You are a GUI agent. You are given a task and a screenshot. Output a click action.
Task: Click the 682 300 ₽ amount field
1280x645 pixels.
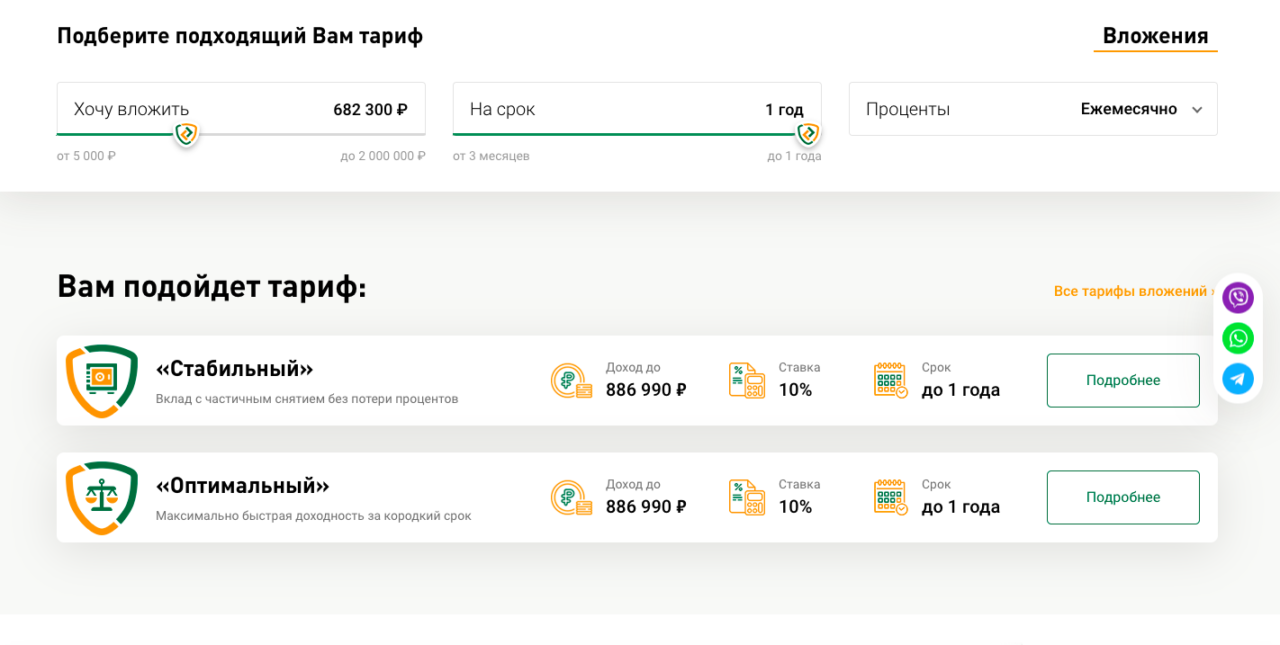[370, 109]
